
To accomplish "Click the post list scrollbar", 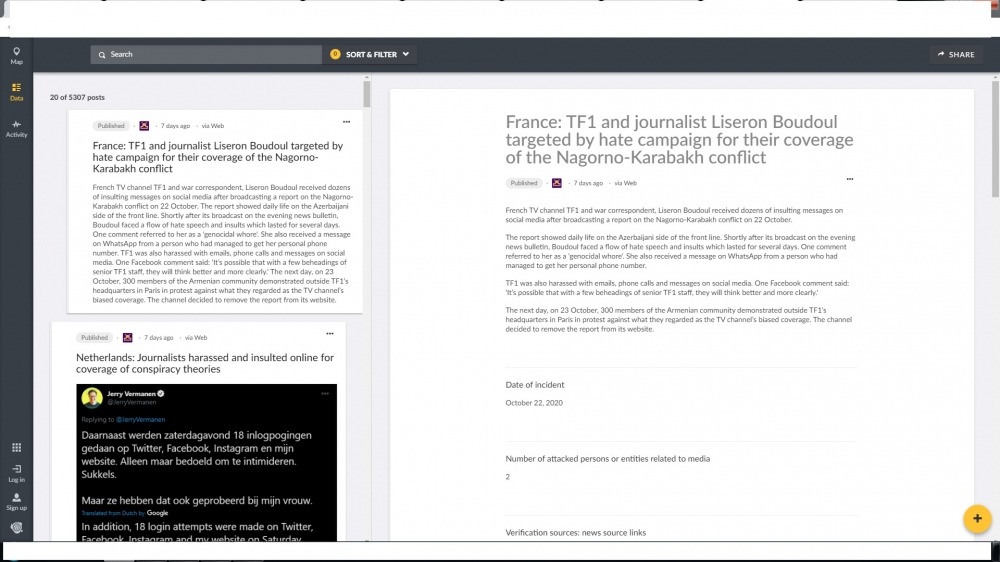I will coord(367,94).
